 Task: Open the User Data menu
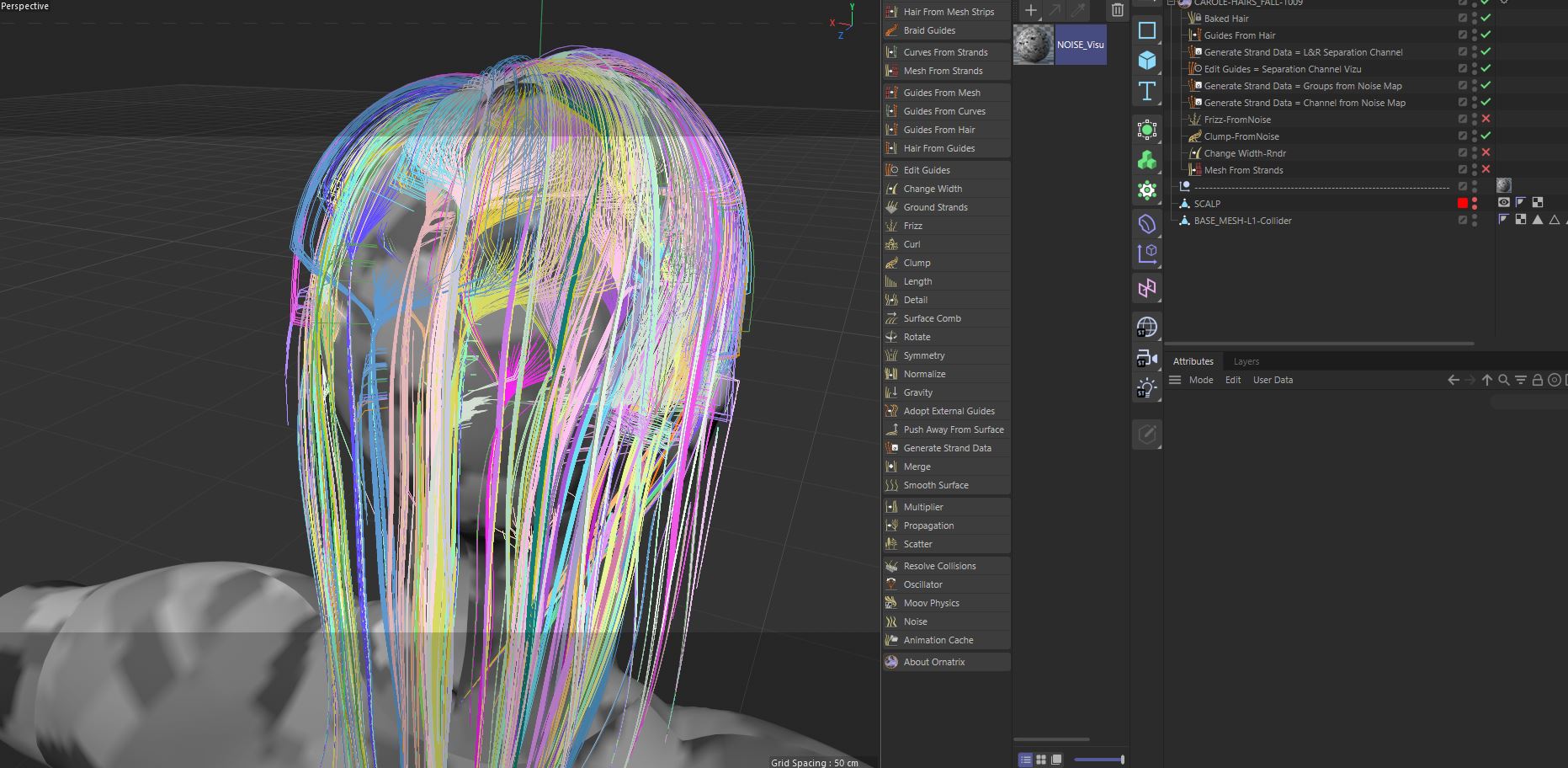click(x=1273, y=381)
